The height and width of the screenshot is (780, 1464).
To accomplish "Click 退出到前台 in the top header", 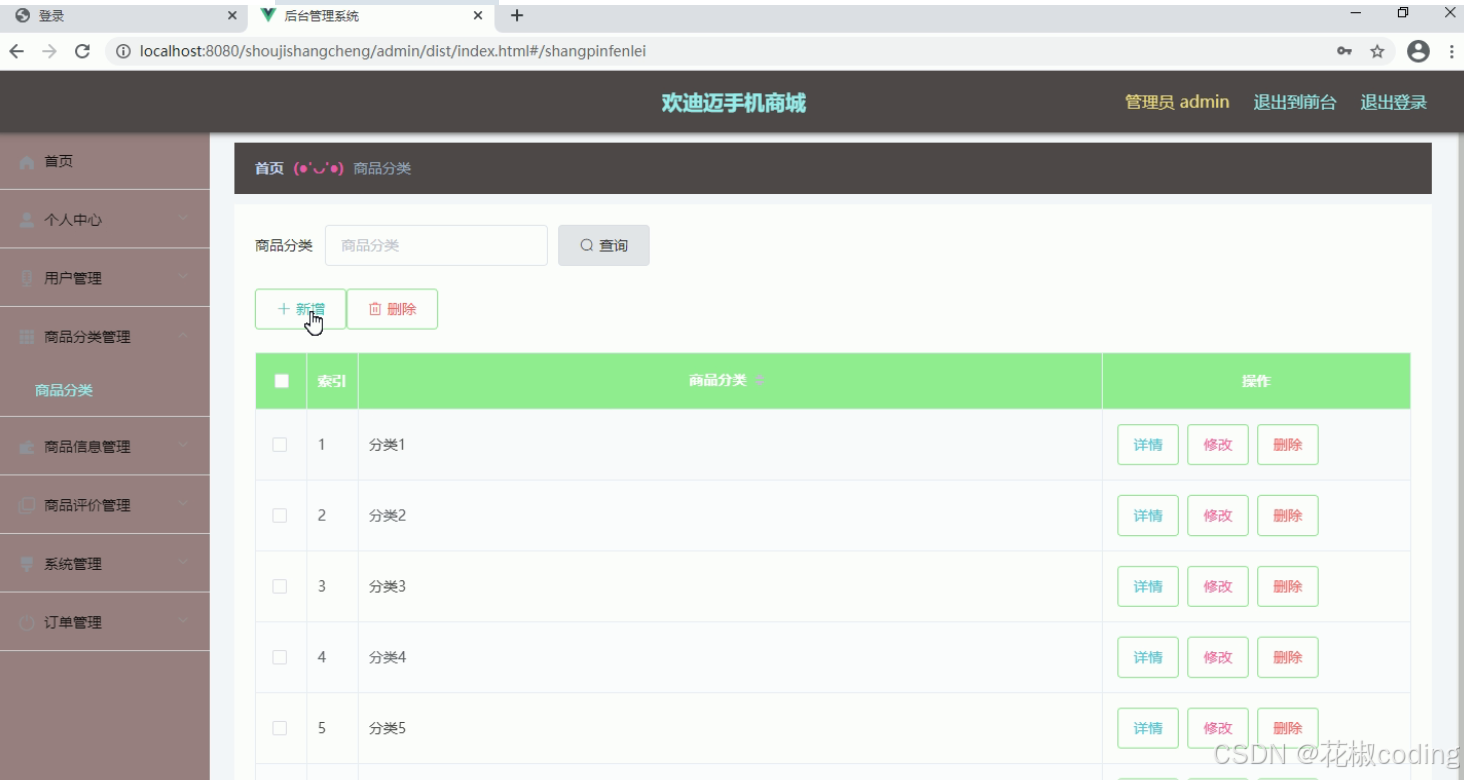I will tap(1295, 102).
